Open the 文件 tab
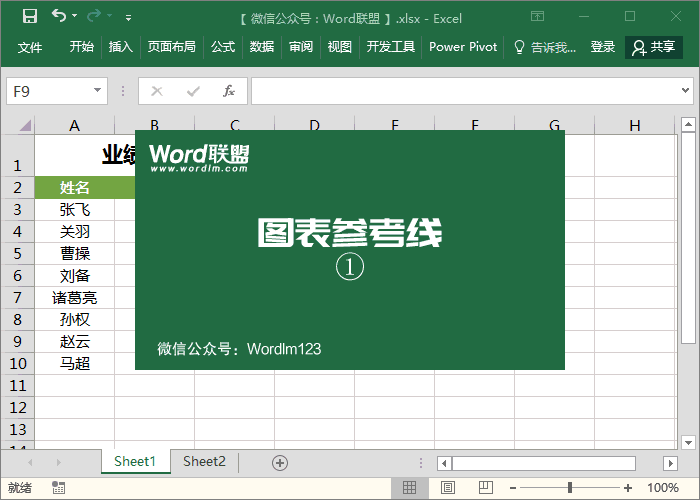Image resolution: width=700 pixels, height=500 pixels. (30, 47)
